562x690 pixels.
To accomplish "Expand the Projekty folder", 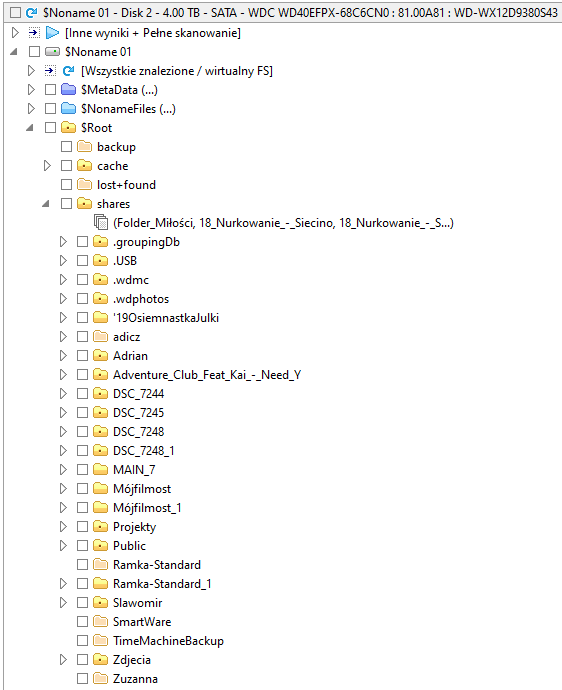I will click(x=63, y=526).
